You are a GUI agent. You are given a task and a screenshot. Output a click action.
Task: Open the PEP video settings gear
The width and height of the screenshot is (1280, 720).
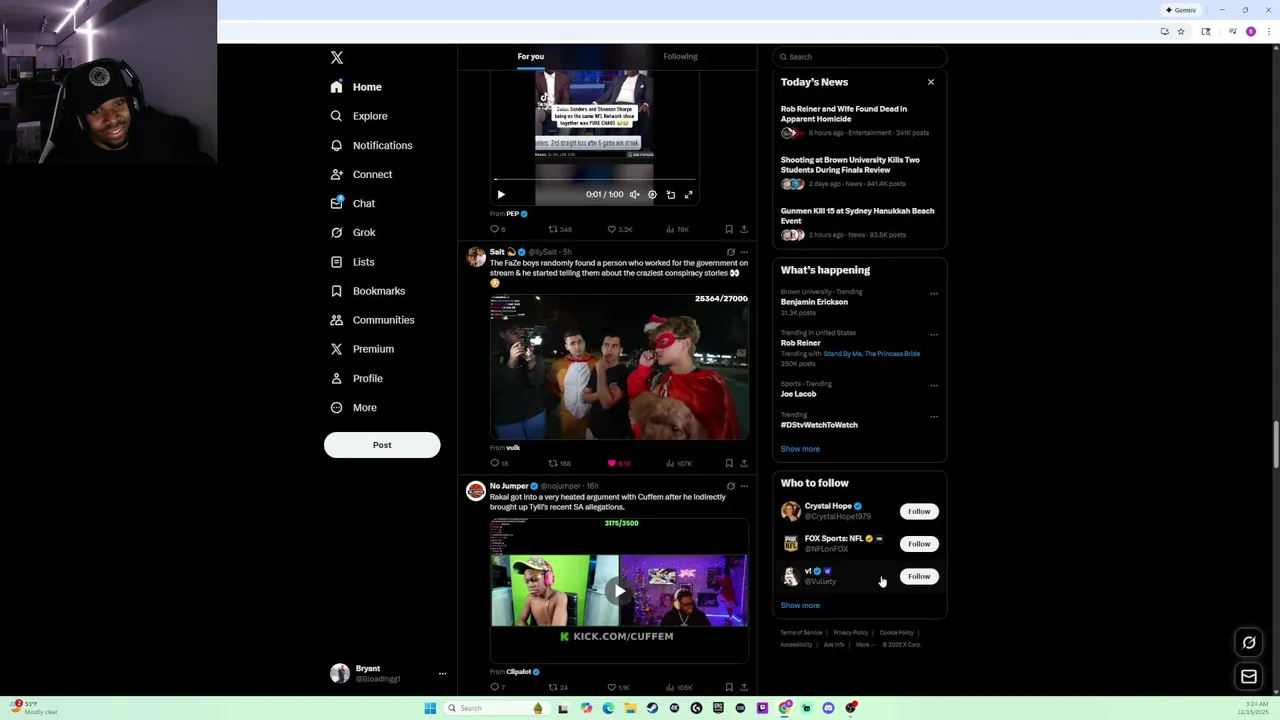[652, 195]
